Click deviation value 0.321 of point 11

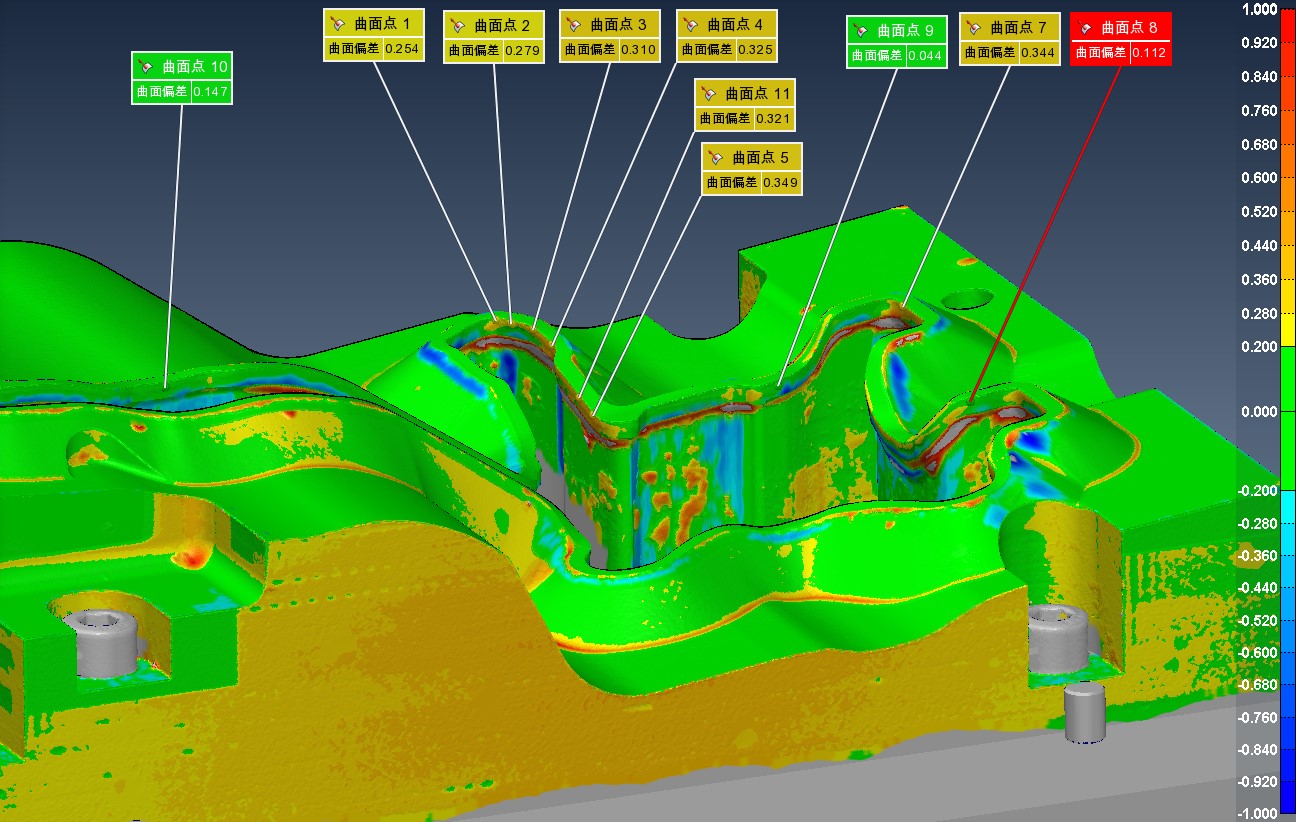coord(773,118)
